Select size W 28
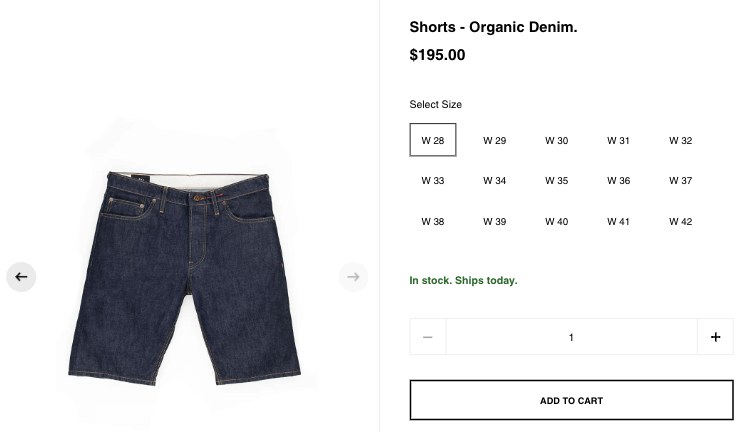This screenshot has width=748, height=432. [x=433, y=141]
